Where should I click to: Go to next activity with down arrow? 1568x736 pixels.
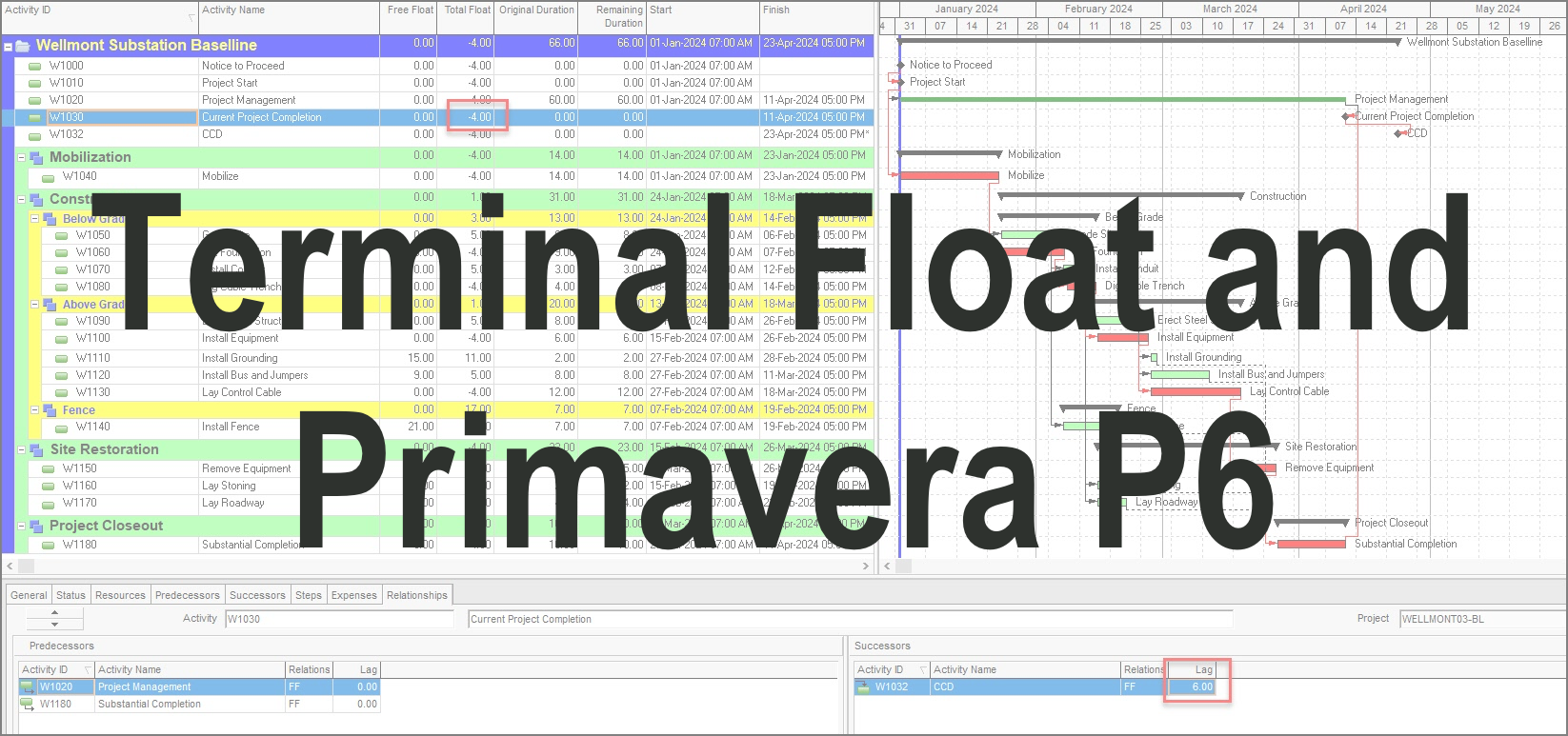click(x=54, y=625)
